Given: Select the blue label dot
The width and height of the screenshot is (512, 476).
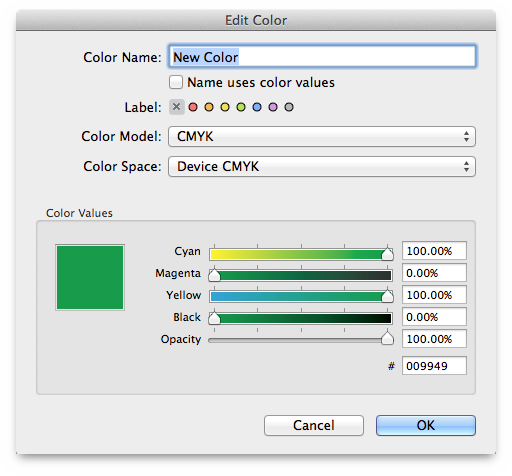Looking at the screenshot, I should click(x=257, y=107).
